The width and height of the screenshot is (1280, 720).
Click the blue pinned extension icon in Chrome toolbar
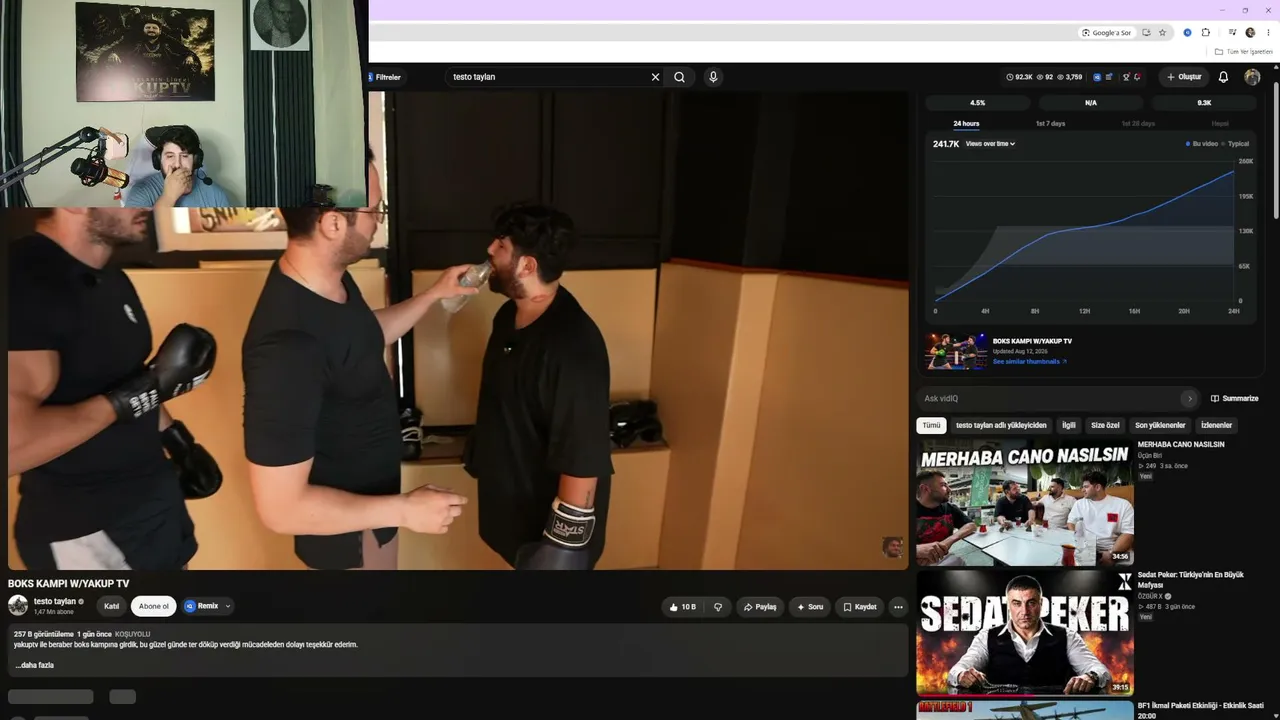tap(1187, 33)
